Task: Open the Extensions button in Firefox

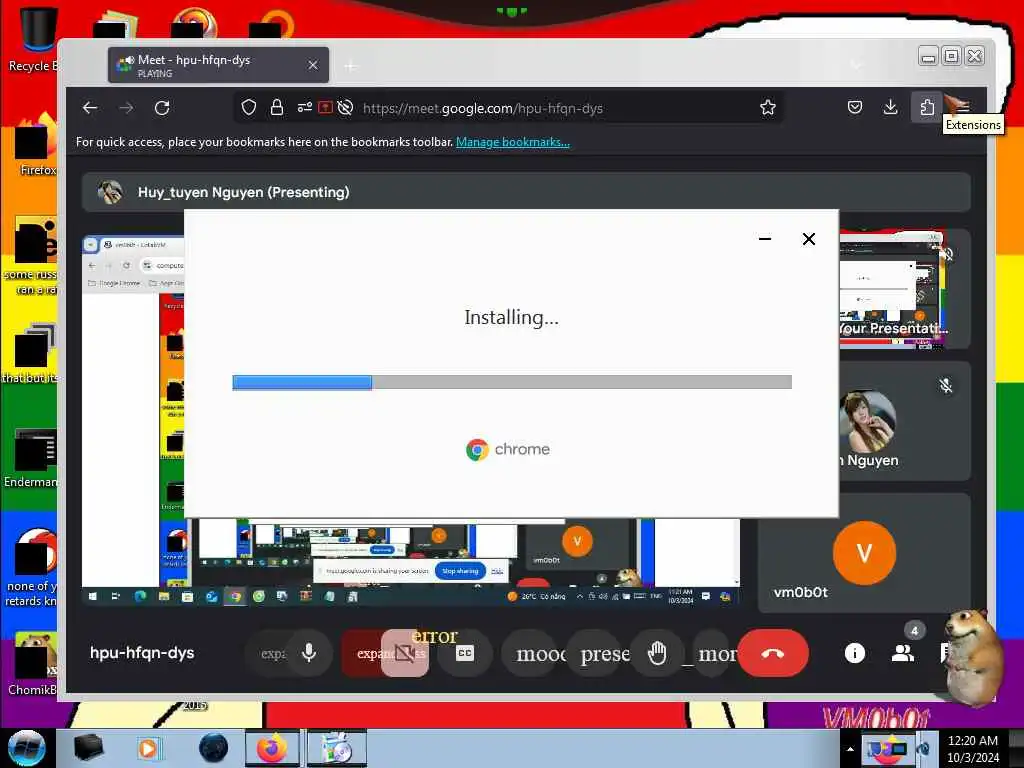Action: pyautogui.click(x=927, y=108)
